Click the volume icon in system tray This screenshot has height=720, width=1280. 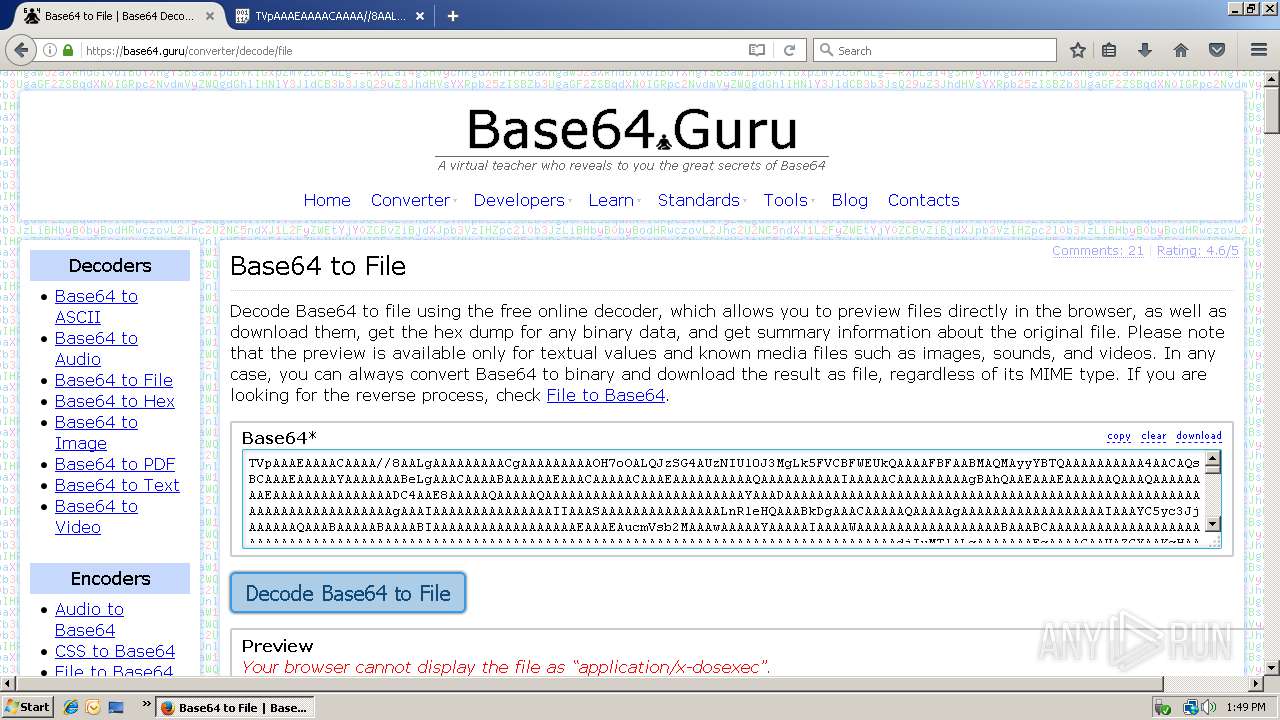pyautogui.click(x=1209, y=707)
